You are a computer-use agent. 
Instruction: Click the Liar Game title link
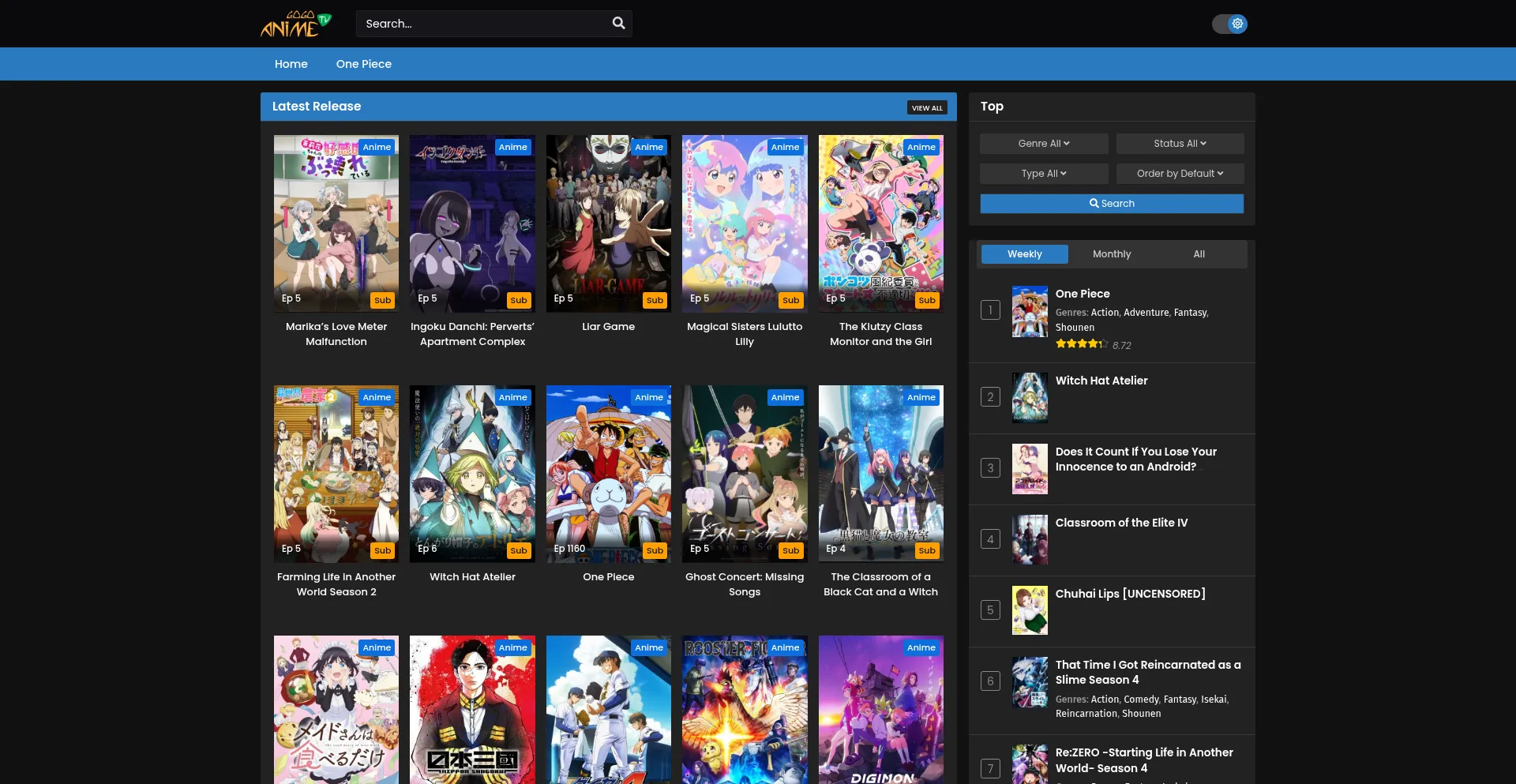coord(609,327)
